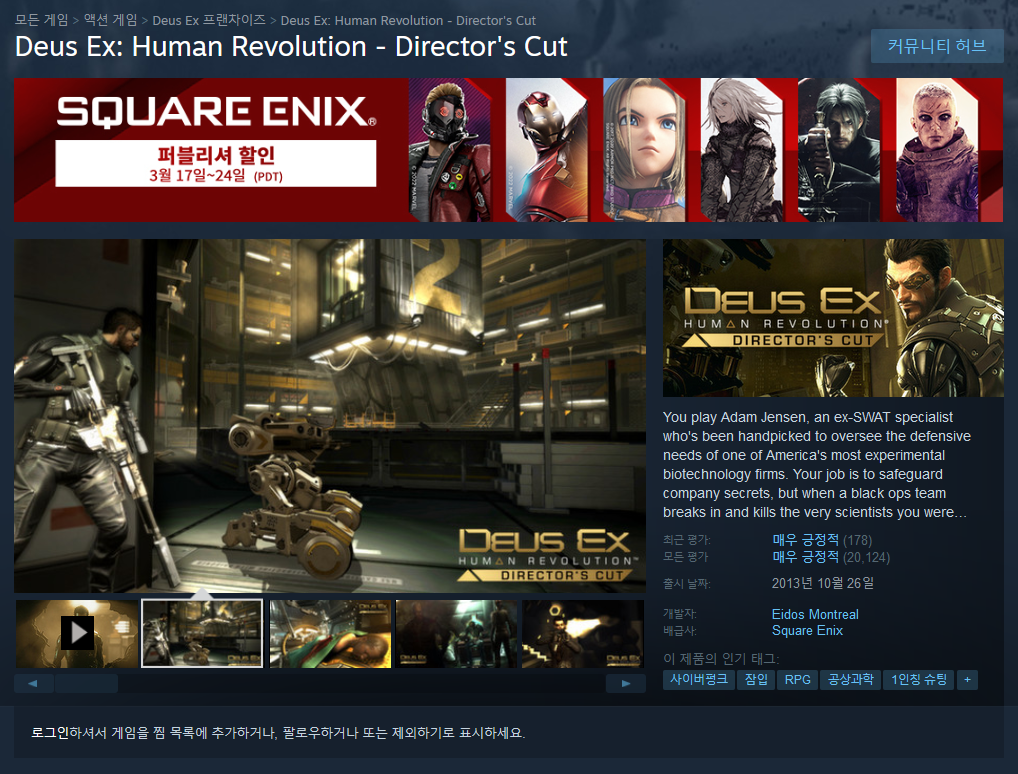Click the last breadcrumb Deus Ex: Human Revolution - Director's Cut
The height and width of the screenshot is (774, 1018).
coord(408,20)
